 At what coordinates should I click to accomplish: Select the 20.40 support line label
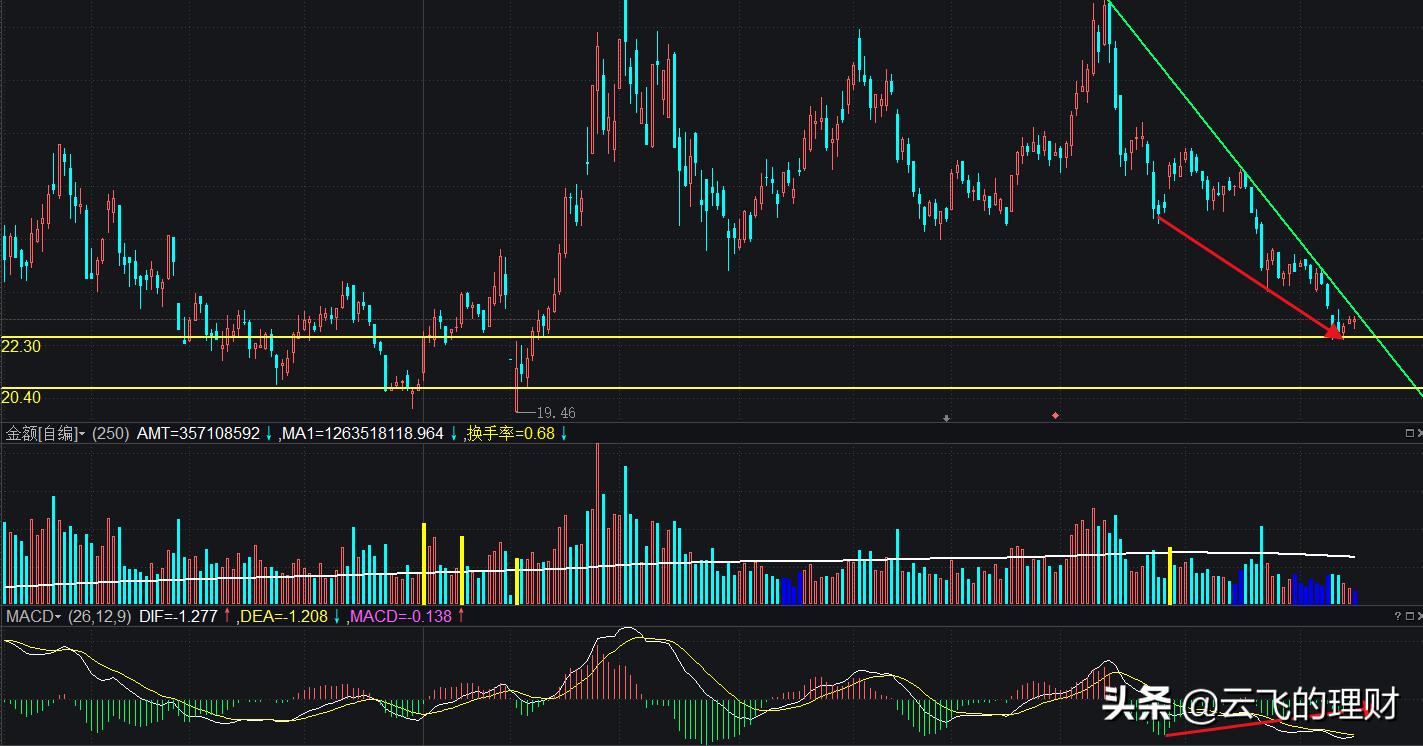pyautogui.click(x=21, y=397)
